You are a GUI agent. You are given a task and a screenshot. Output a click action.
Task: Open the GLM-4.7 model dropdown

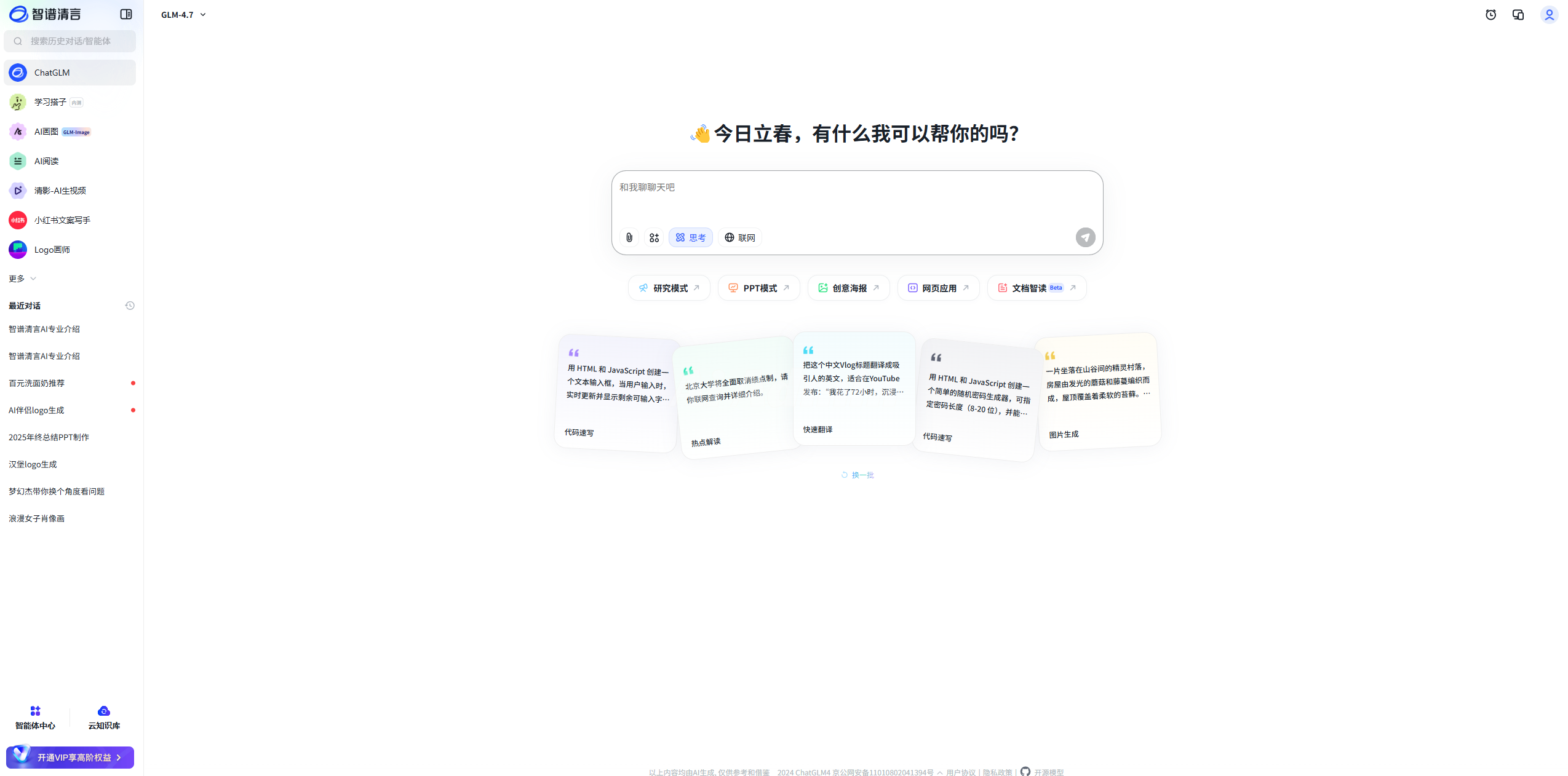(183, 15)
